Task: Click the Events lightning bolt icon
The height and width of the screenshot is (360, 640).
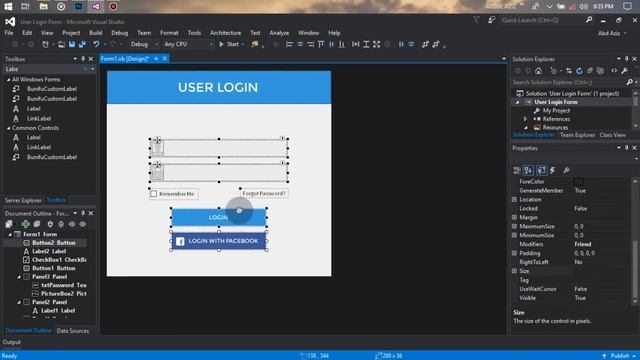Action: pyautogui.click(x=553, y=170)
